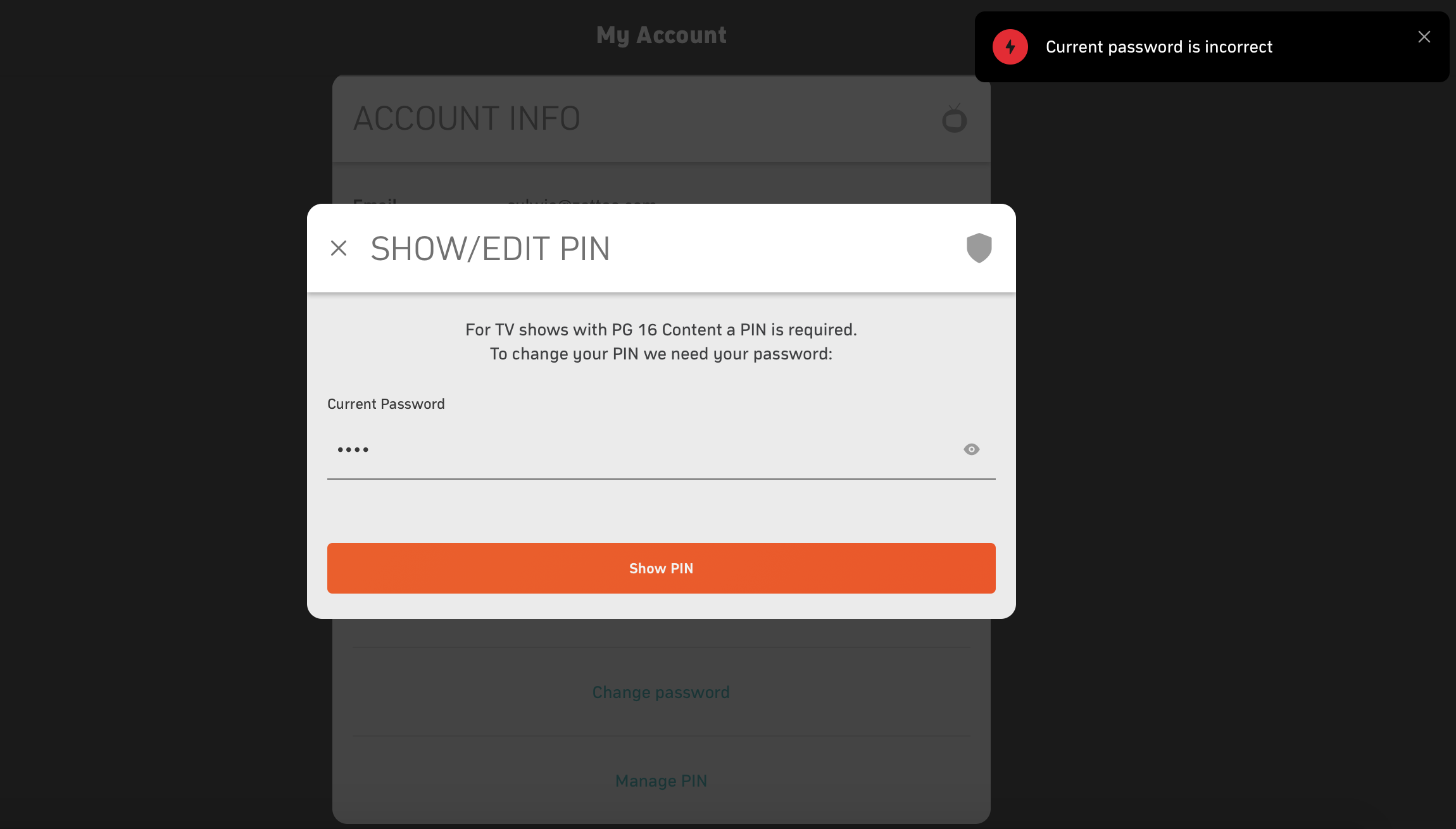
Task: Click the partially hidden Email label
Action: point(375,201)
